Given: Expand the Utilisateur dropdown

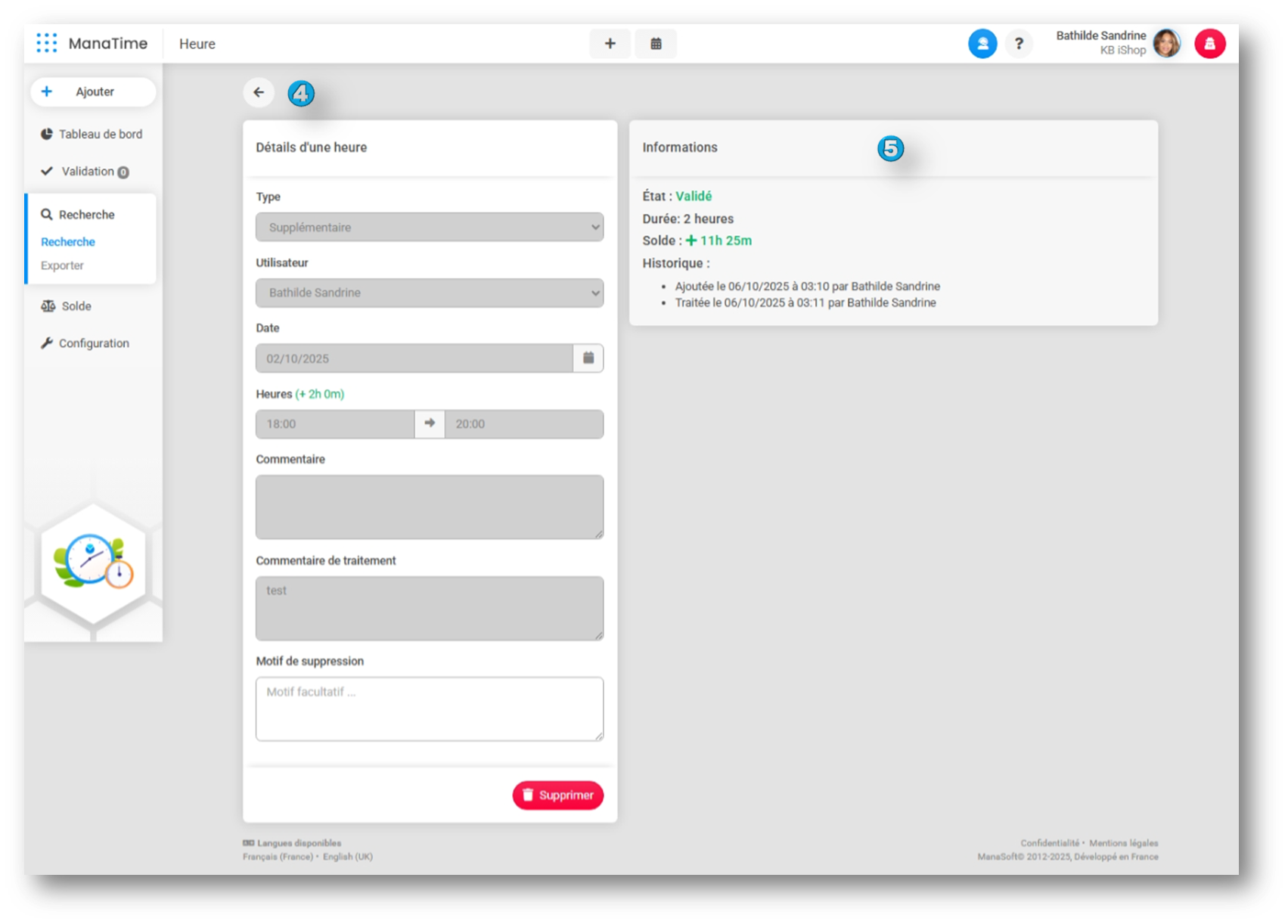Looking at the screenshot, I should [429, 293].
